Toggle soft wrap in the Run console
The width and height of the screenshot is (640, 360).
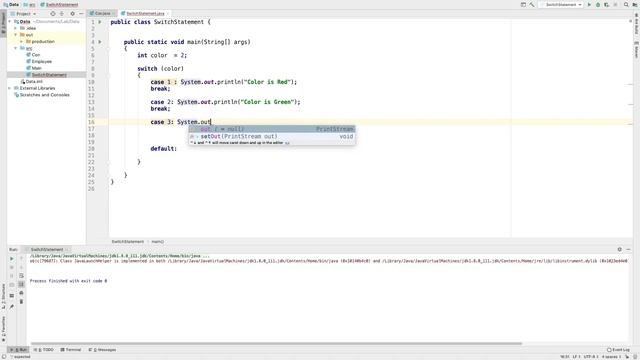pos(22,276)
